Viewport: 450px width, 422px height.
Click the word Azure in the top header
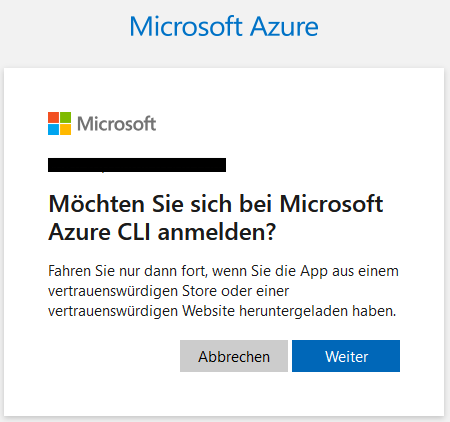284,26
